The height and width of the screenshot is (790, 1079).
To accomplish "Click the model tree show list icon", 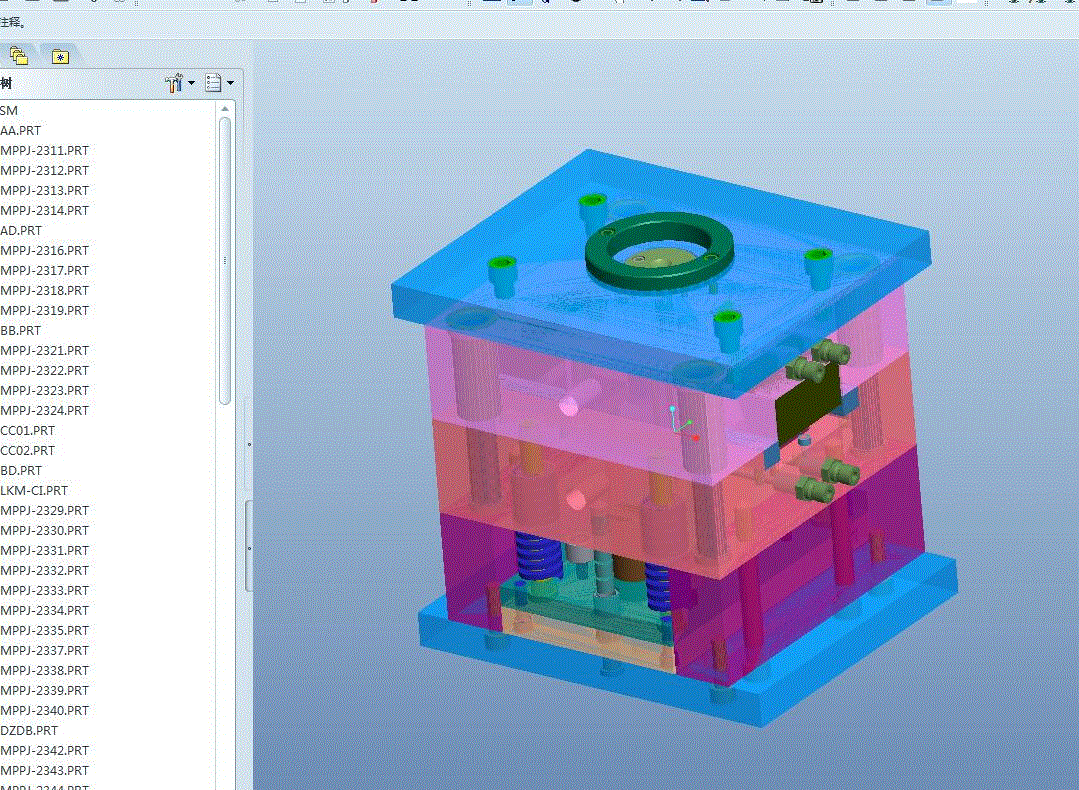I will tap(213, 83).
